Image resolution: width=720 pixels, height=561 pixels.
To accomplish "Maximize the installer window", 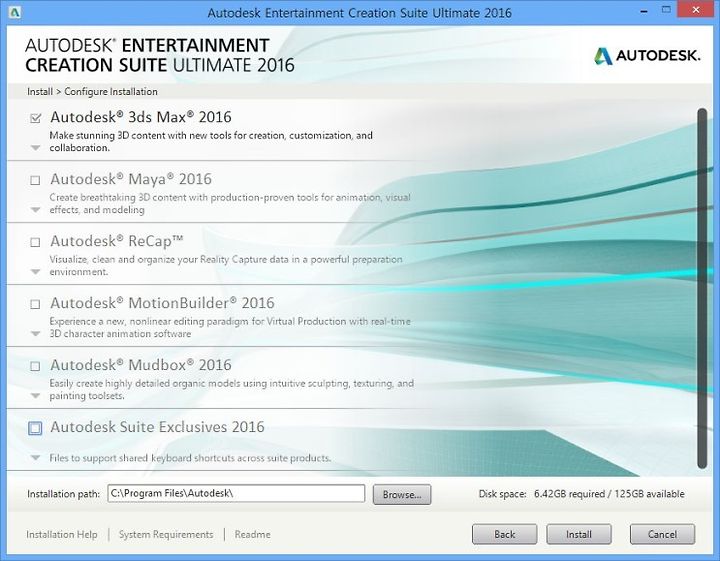I will click(x=666, y=10).
